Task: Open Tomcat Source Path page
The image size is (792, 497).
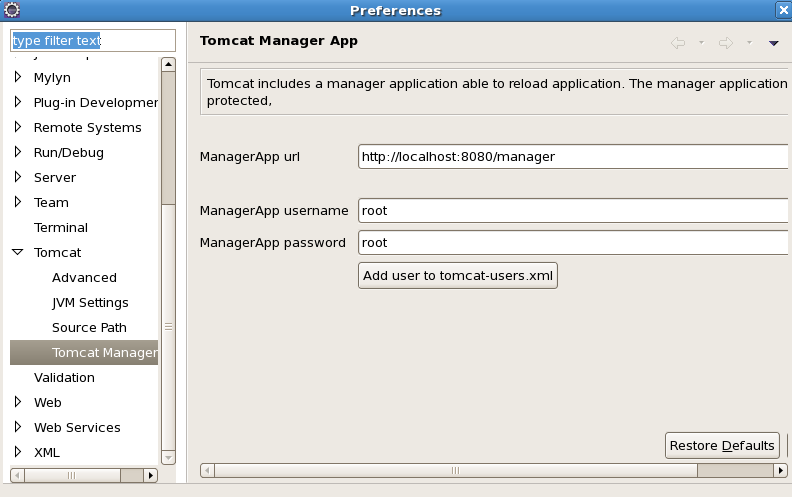Action: (89, 327)
